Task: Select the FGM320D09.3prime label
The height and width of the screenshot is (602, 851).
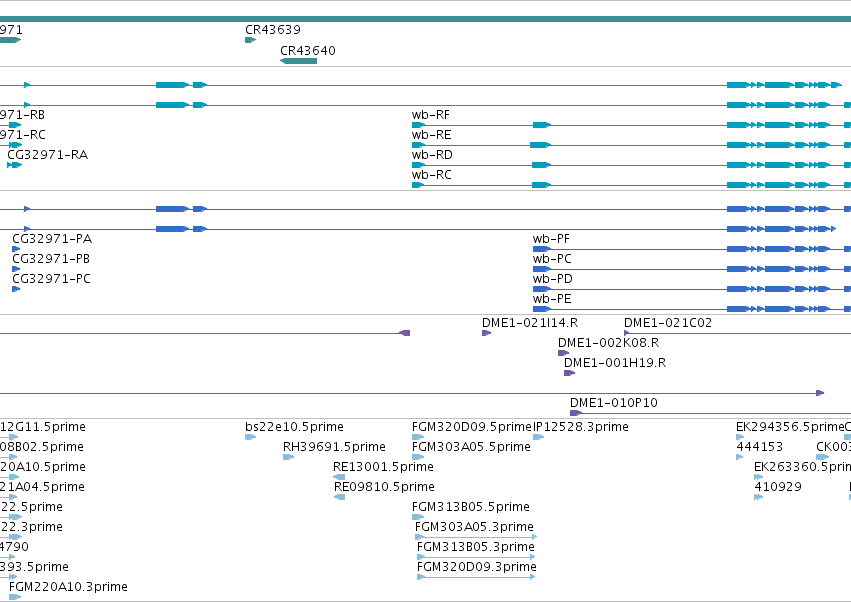Action: click(x=477, y=567)
